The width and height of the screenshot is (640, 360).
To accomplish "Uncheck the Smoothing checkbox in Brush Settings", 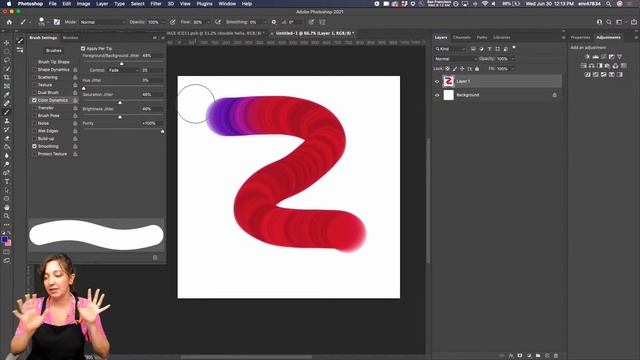I will 34,146.
